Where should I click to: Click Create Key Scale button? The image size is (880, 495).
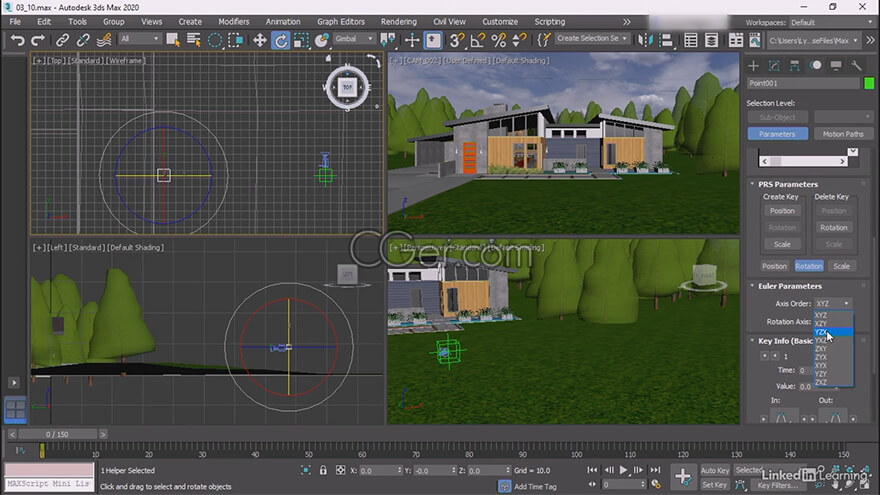click(782, 244)
